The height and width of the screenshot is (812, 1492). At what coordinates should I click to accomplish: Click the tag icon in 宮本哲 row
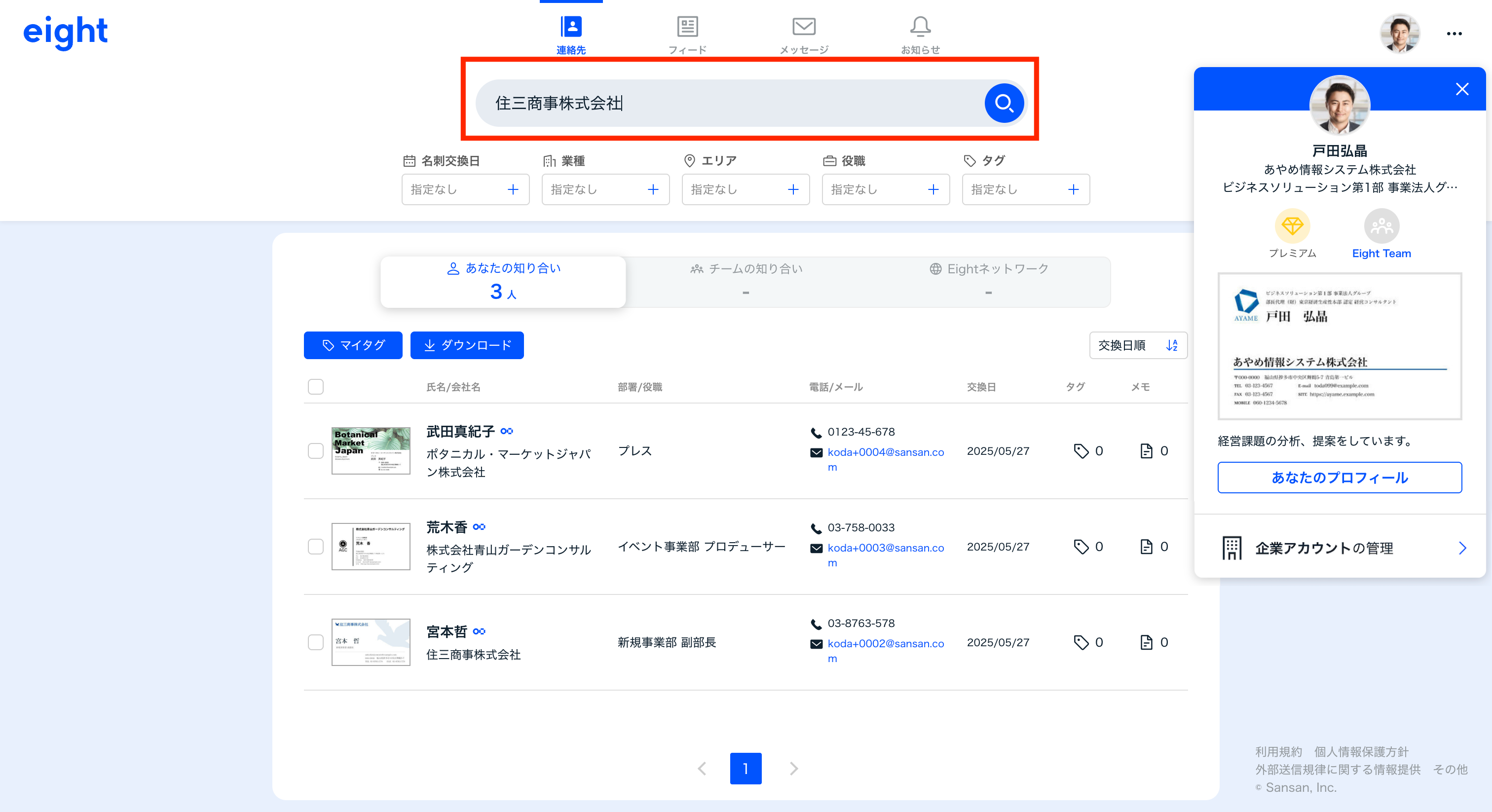pos(1081,642)
